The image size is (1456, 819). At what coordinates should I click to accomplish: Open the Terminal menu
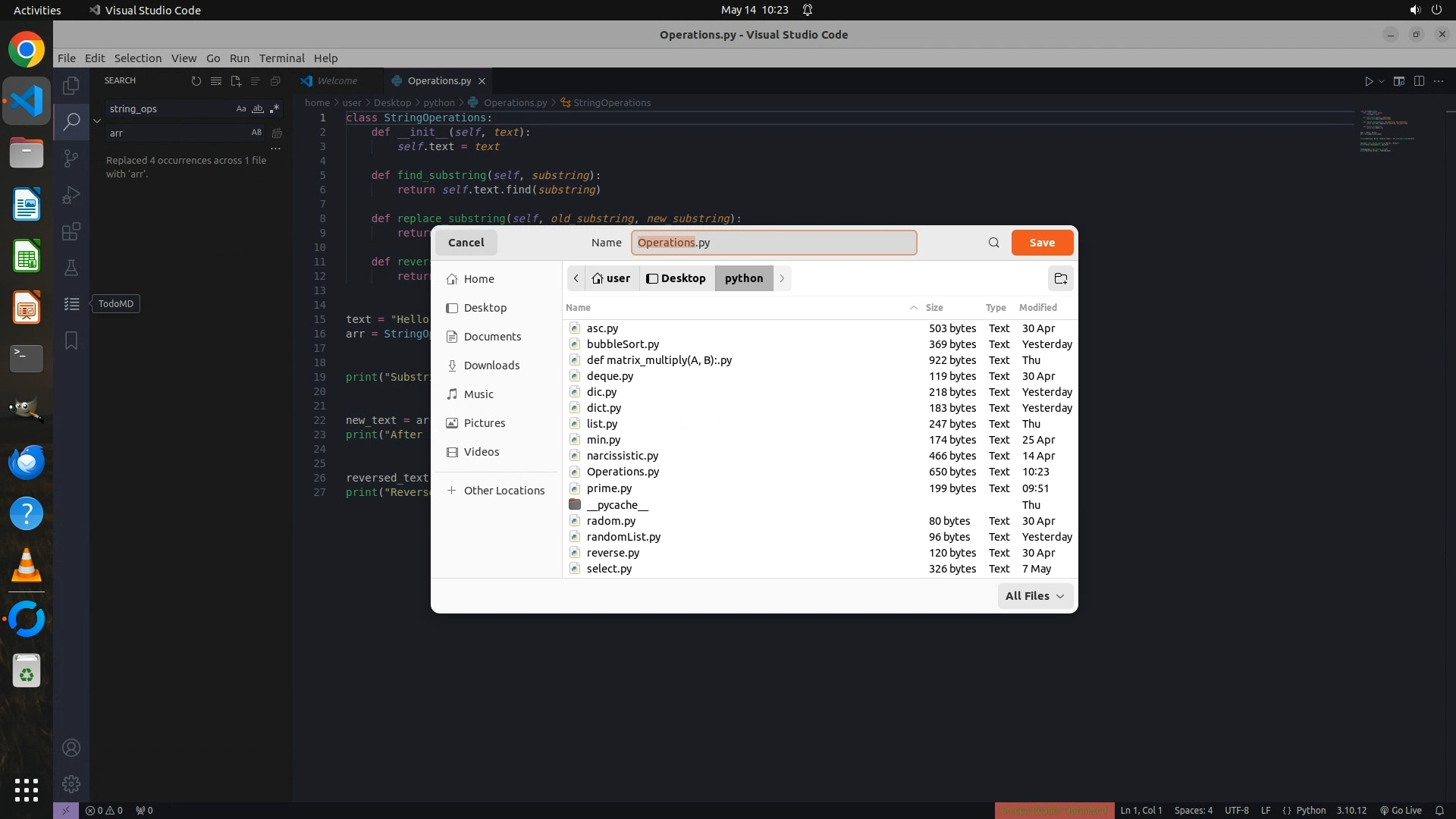[281, 58]
